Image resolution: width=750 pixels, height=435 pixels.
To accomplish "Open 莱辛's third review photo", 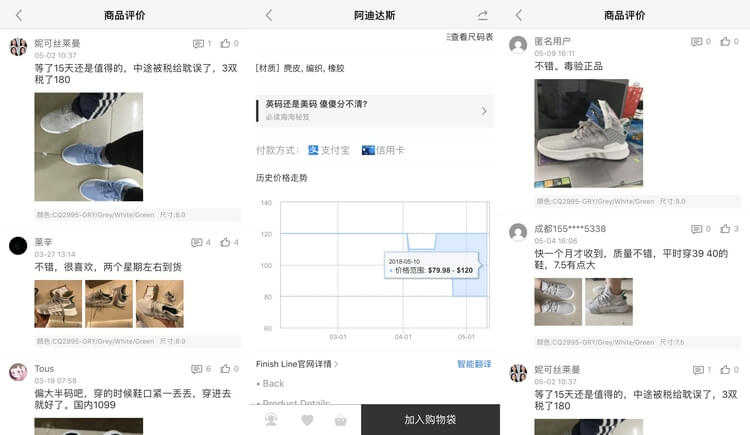I will (160, 304).
